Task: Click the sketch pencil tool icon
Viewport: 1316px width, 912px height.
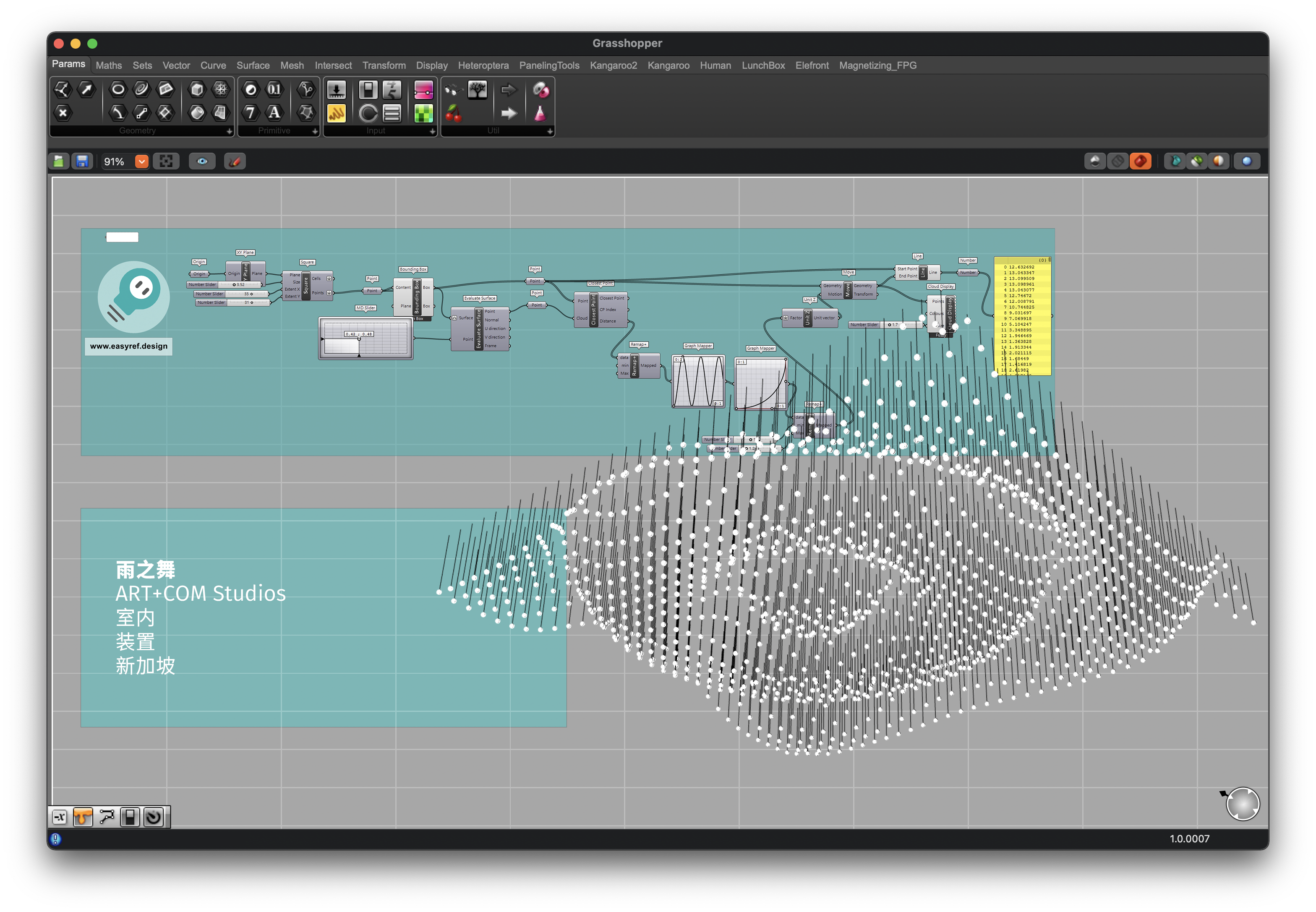Action: coord(235,162)
